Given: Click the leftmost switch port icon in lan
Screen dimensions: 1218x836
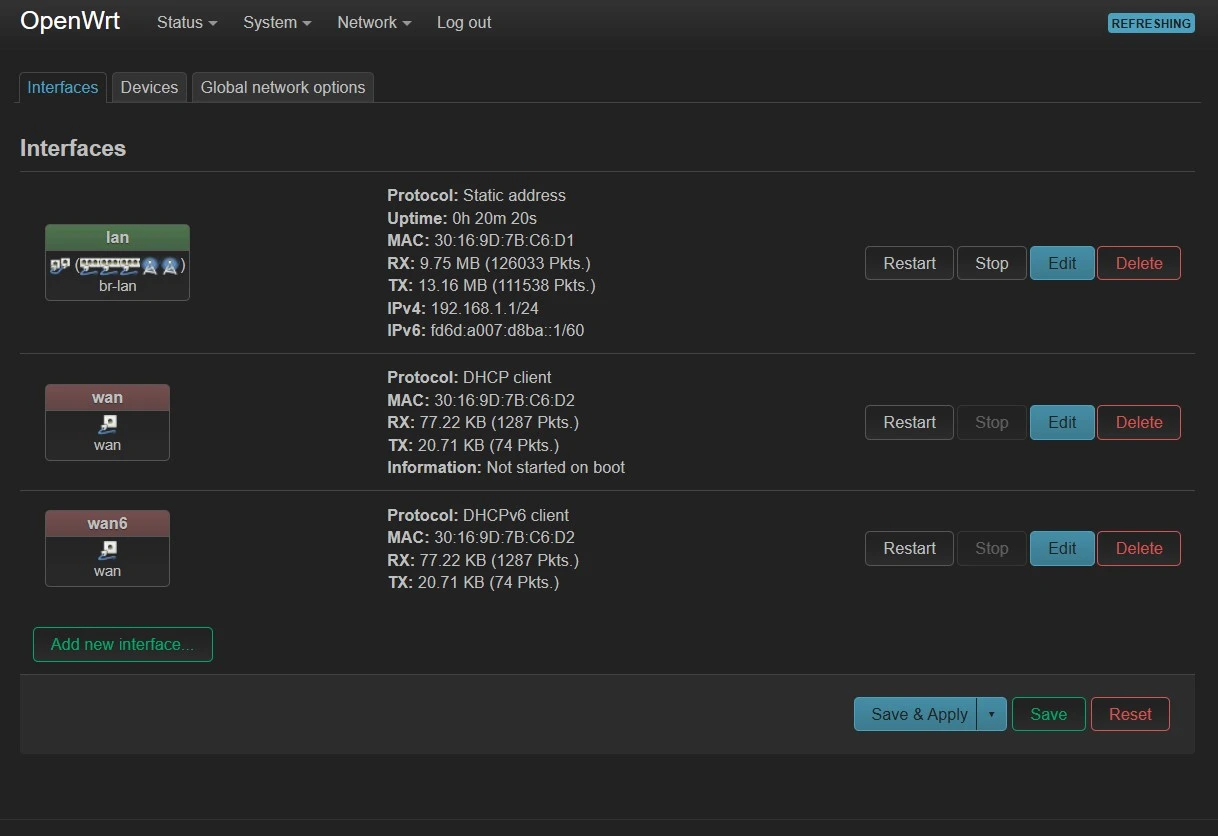Looking at the screenshot, I should (x=88, y=266).
